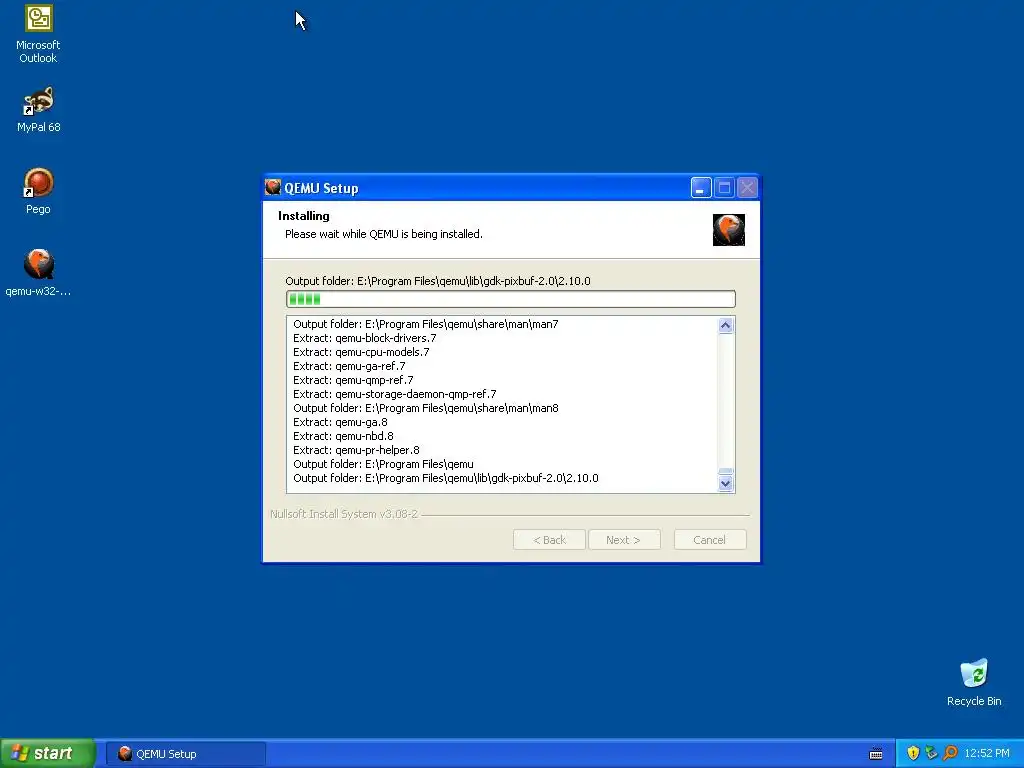Viewport: 1024px width, 768px height.
Task: Select the qemu-w32 installer desktop icon
Action: 38,272
